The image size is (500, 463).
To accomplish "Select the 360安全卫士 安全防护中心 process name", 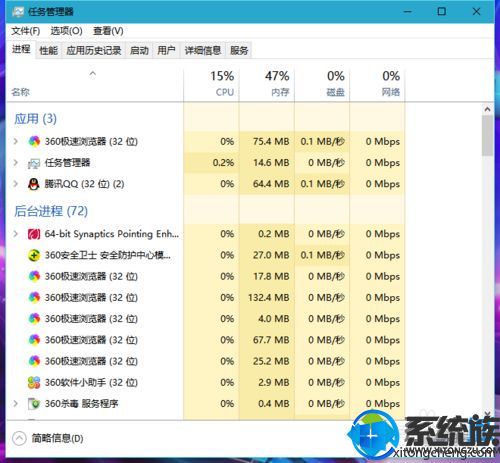I will [x=108, y=255].
